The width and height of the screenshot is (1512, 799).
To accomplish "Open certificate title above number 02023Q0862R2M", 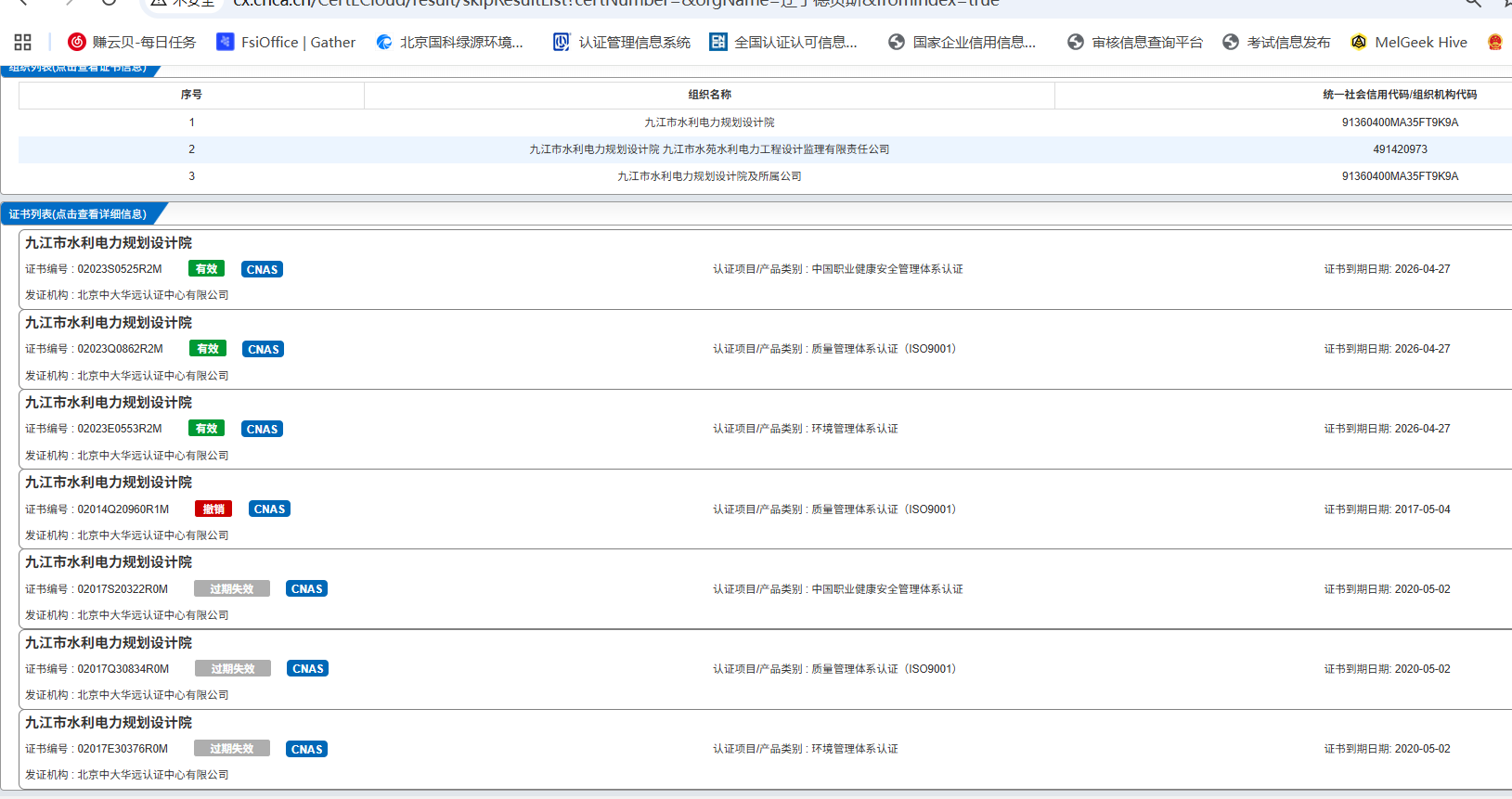I will click(109, 323).
